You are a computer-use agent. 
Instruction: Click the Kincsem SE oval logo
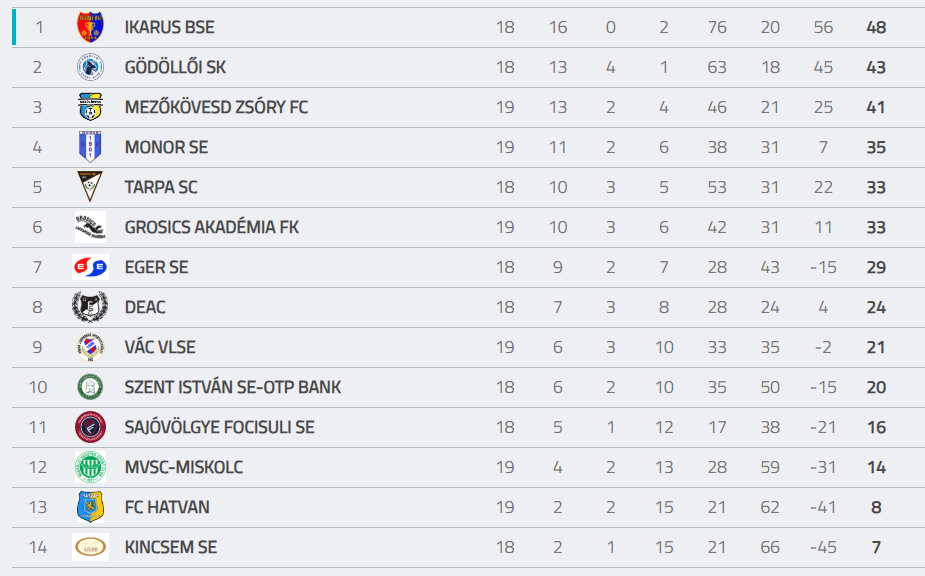coord(90,547)
